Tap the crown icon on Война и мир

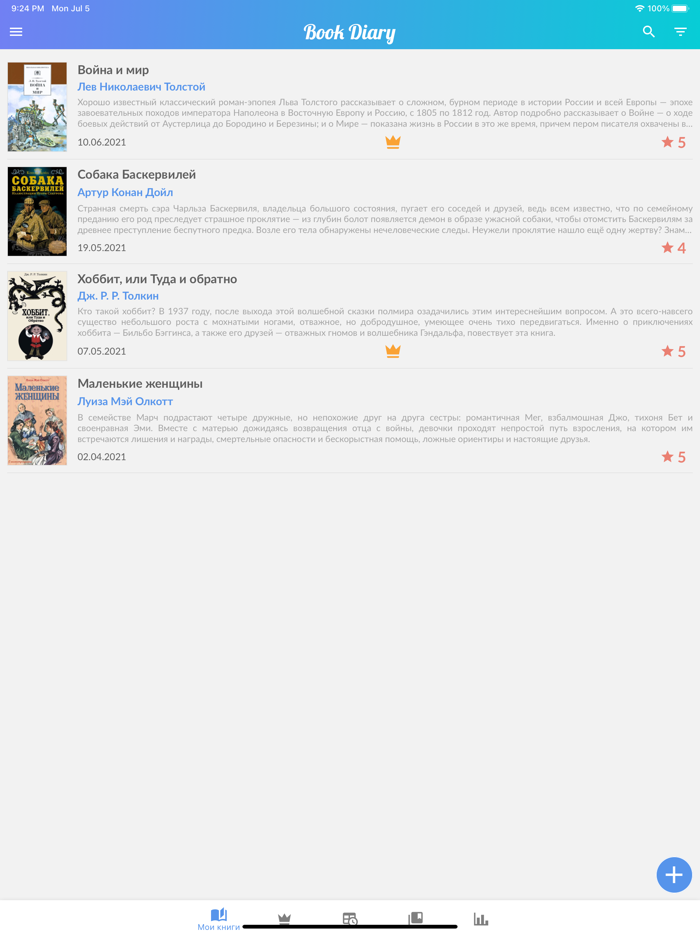tap(393, 142)
